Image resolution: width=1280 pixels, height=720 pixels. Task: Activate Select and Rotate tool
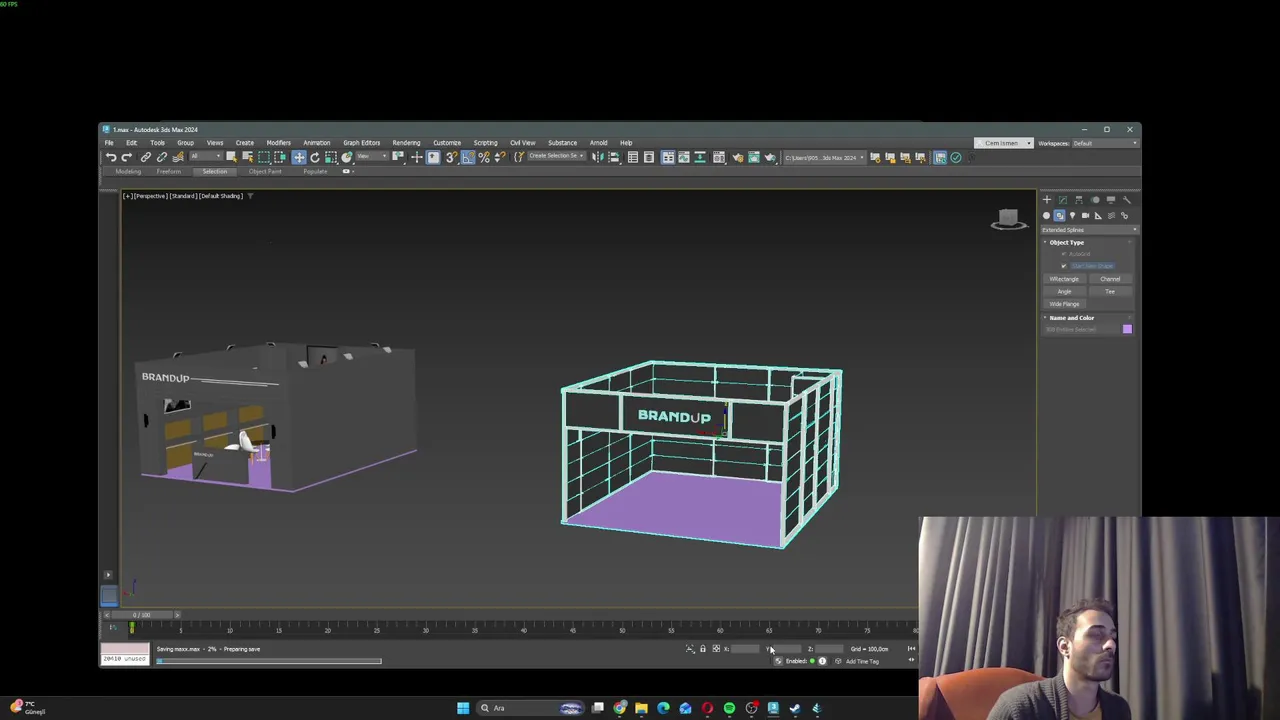pos(315,157)
